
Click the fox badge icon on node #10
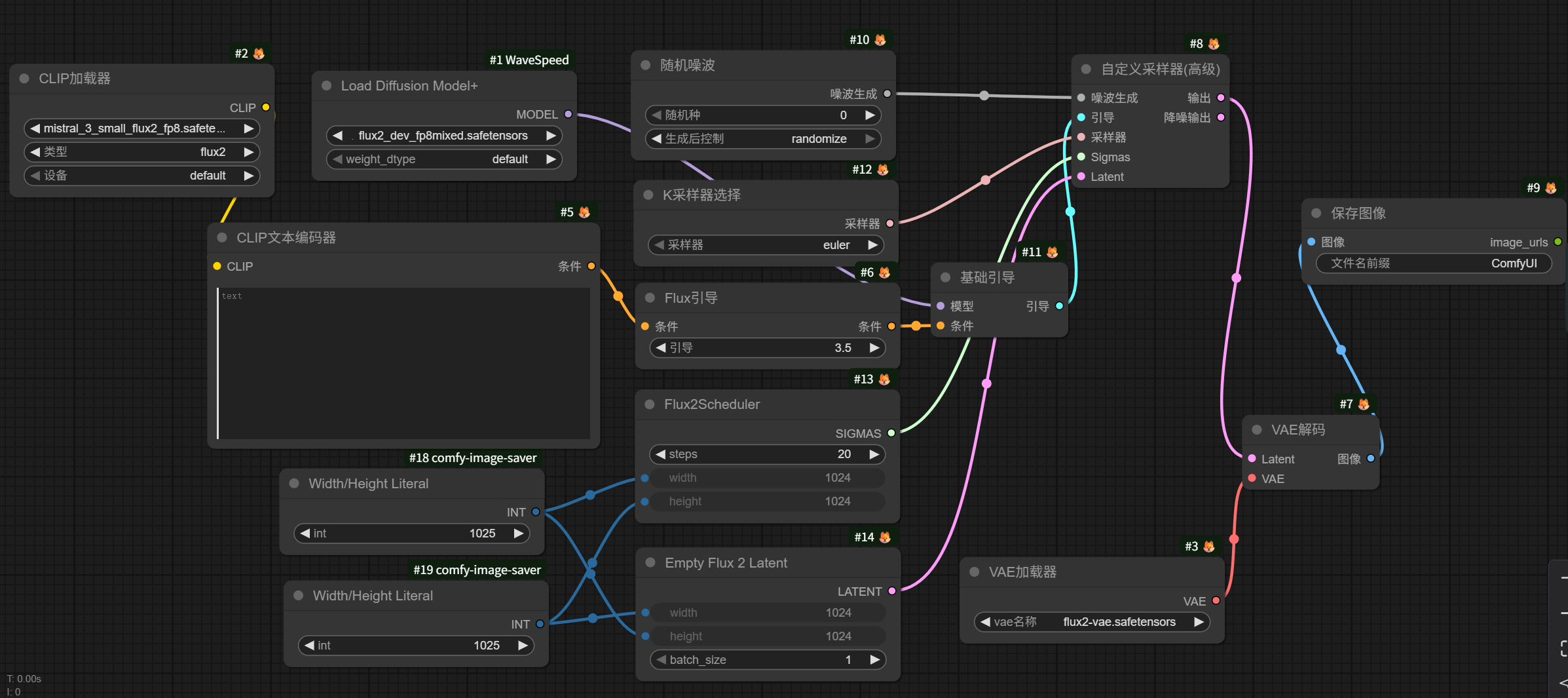(880, 40)
